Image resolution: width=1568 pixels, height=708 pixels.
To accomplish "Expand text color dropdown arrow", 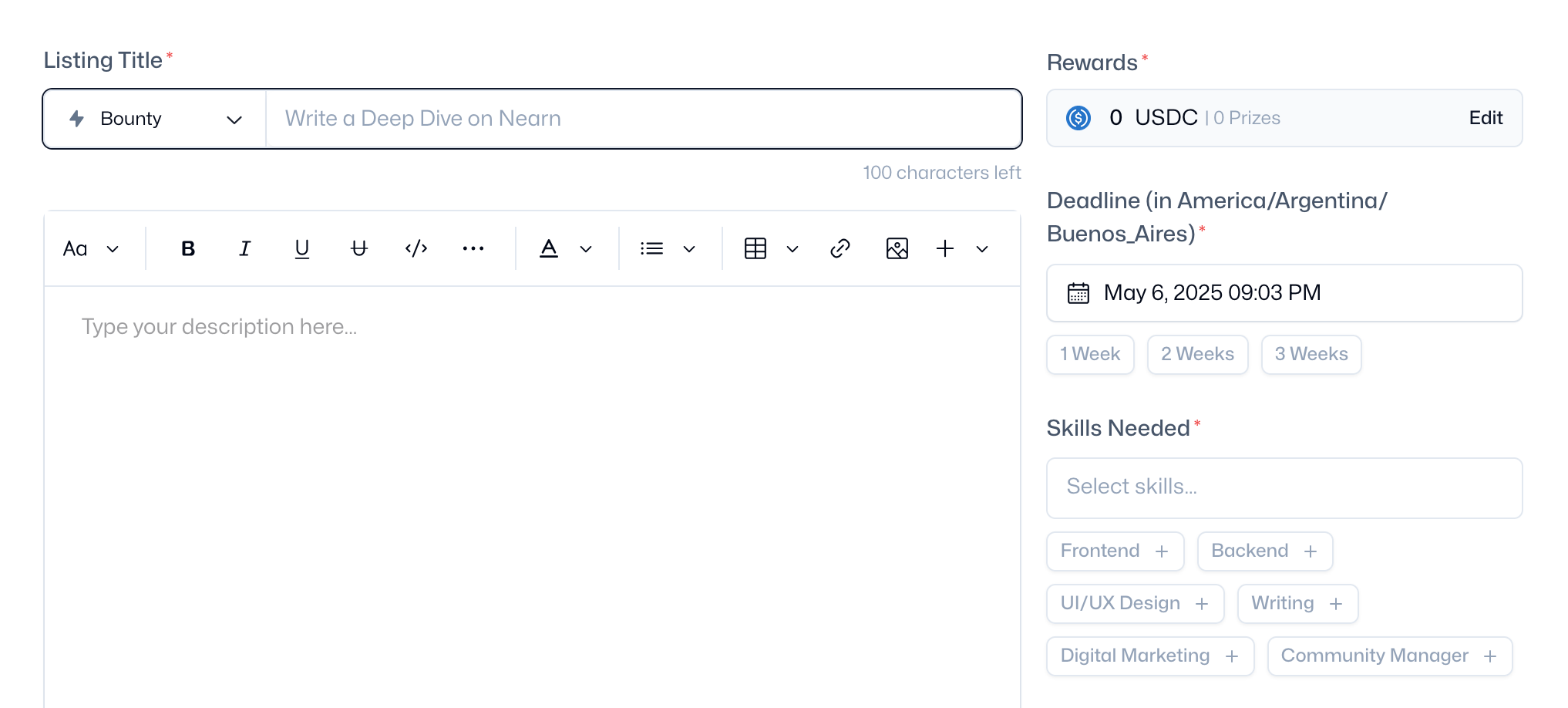I will pyautogui.click(x=586, y=249).
